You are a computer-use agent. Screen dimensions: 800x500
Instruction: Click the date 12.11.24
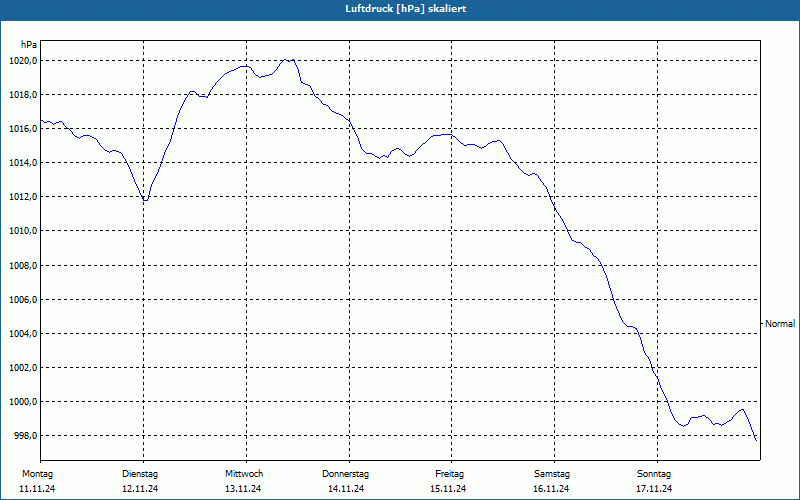coord(140,489)
